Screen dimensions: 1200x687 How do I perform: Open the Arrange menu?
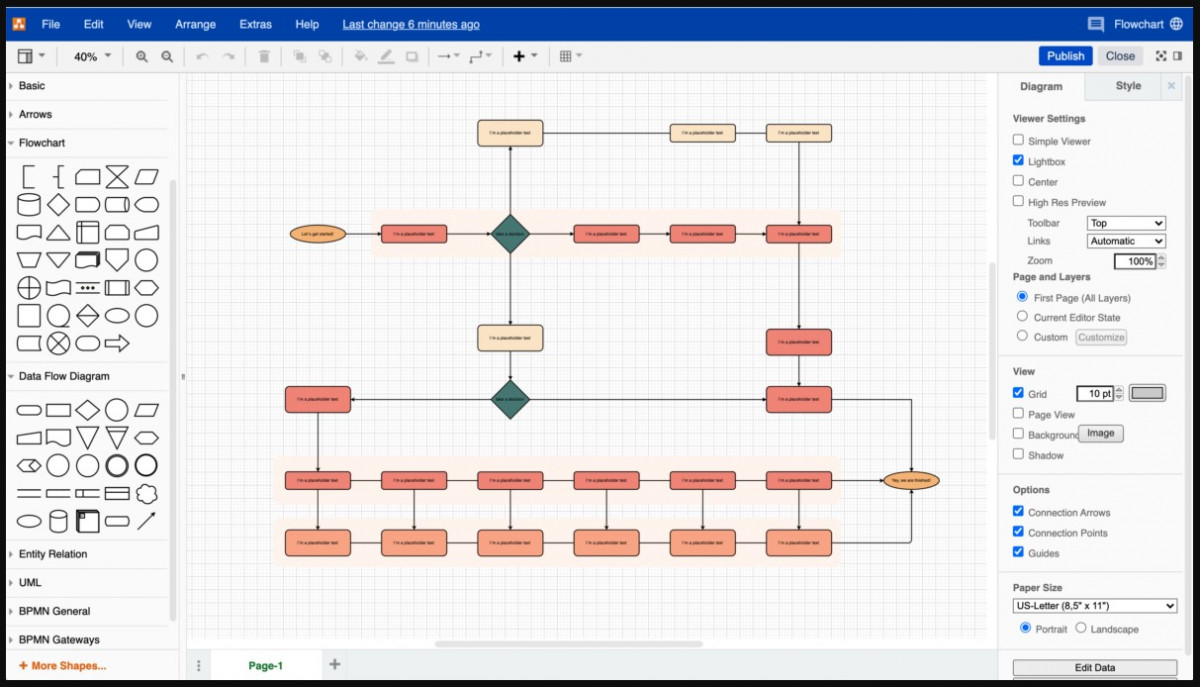(x=196, y=24)
